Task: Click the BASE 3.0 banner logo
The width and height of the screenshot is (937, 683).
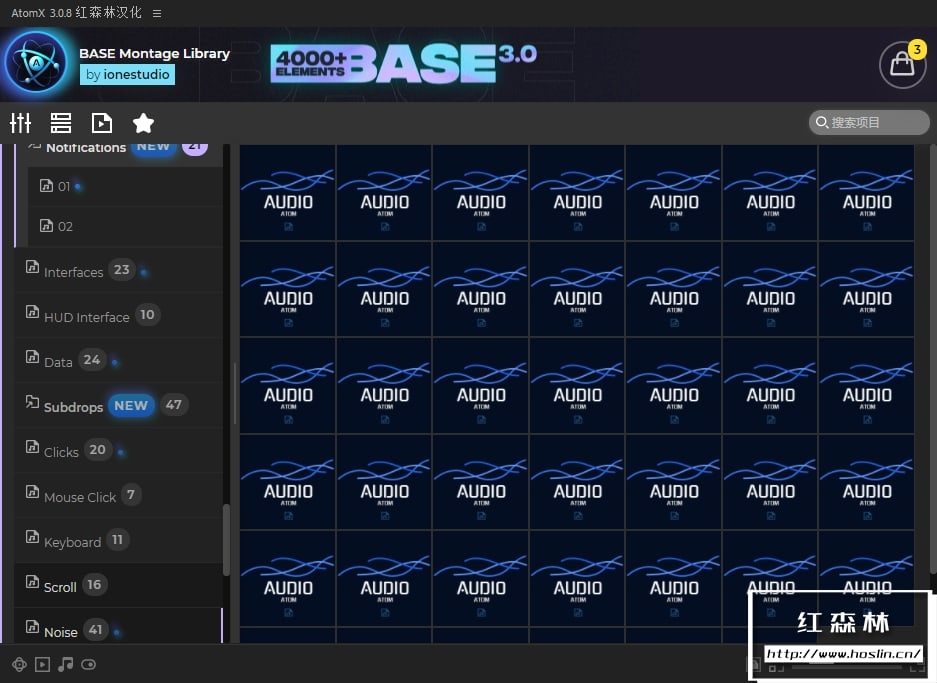Action: coord(404,63)
